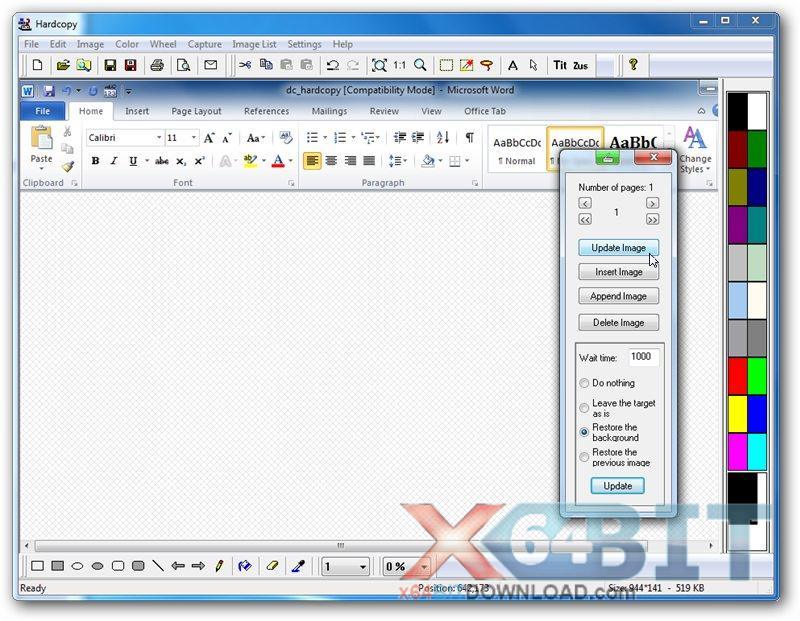This screenshot has width=800, height=621.
Task: Click the text tool letter A icon
Action: coord(513,65)
